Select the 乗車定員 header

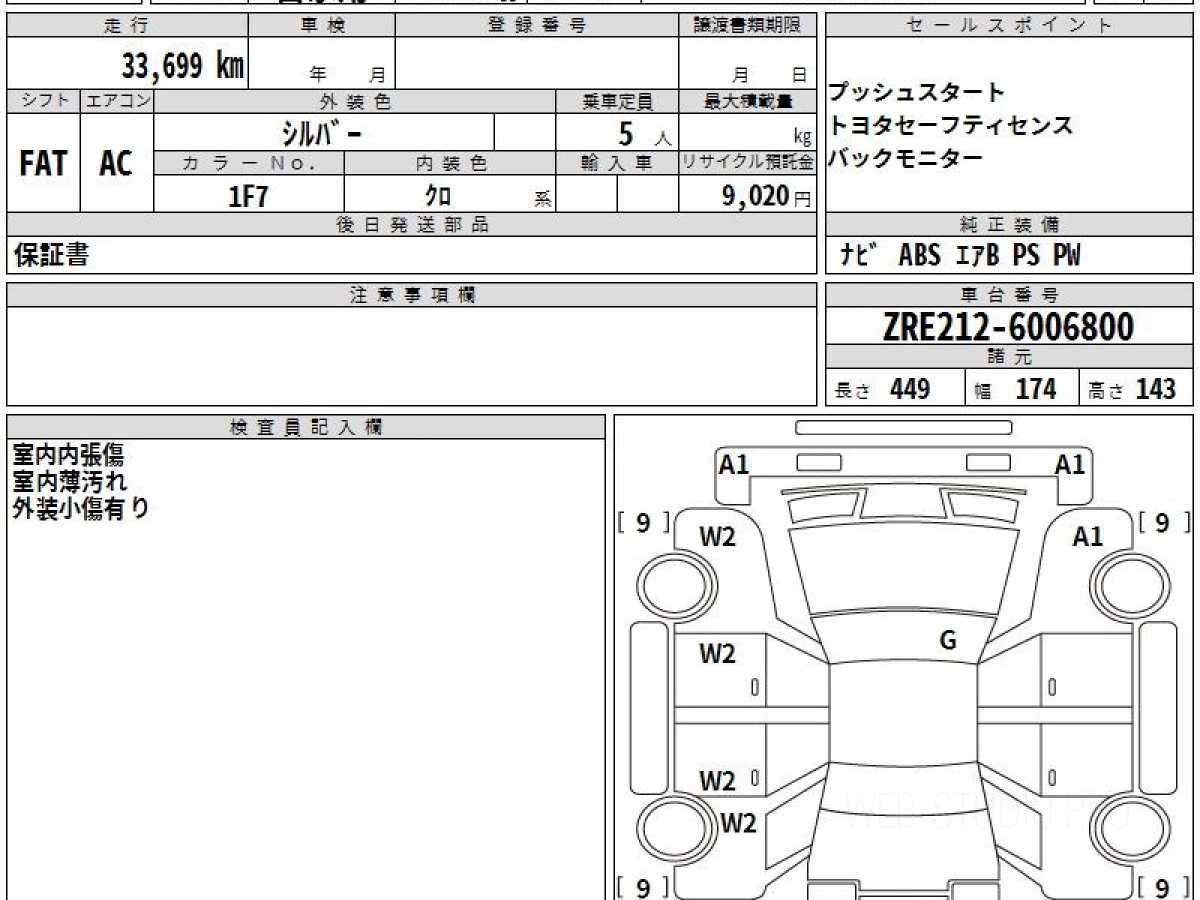(x=617, y=101)
